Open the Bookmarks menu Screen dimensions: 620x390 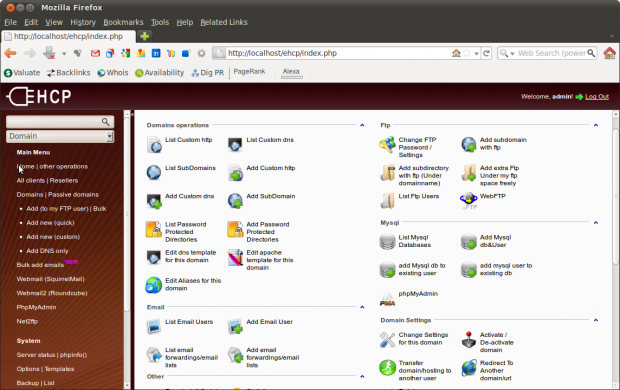(123, 22)
